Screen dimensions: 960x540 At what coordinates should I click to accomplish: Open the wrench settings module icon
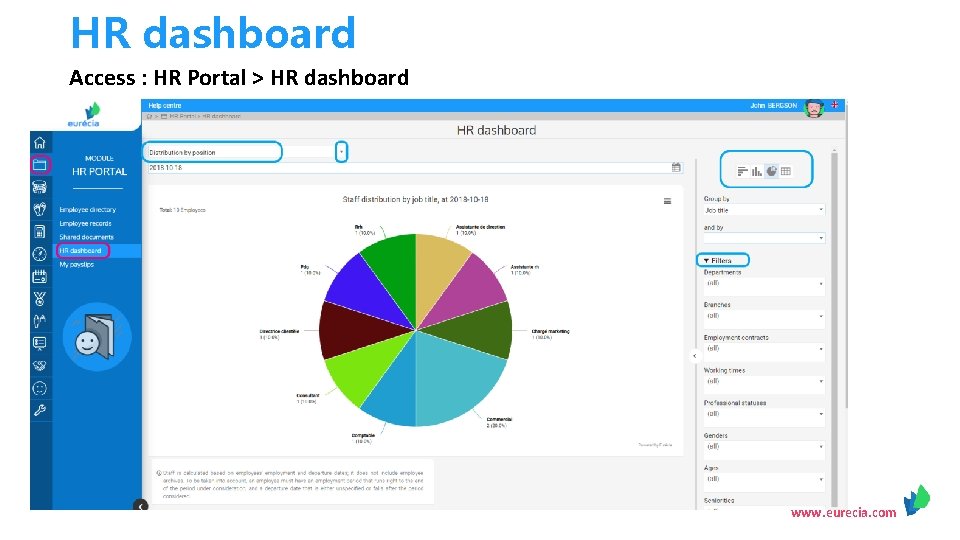coord(40,410)
